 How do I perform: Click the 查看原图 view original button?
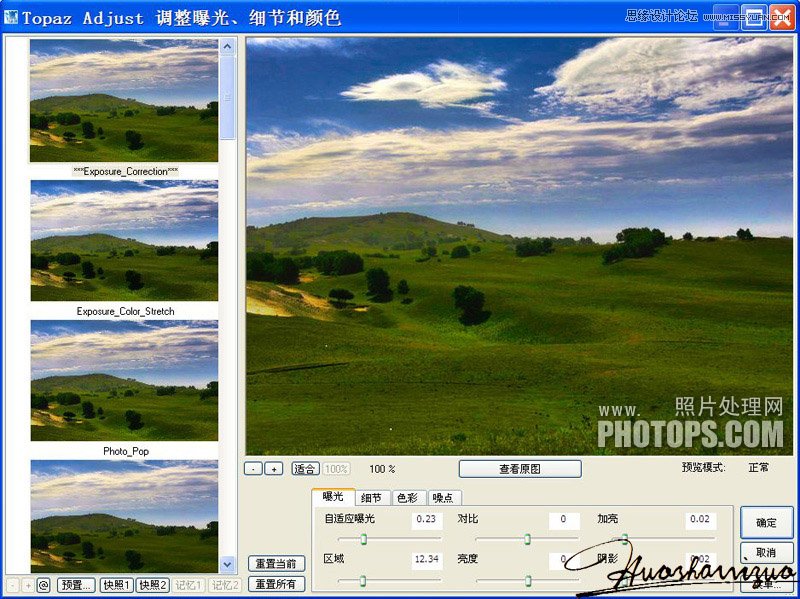[x=520, y=469]
